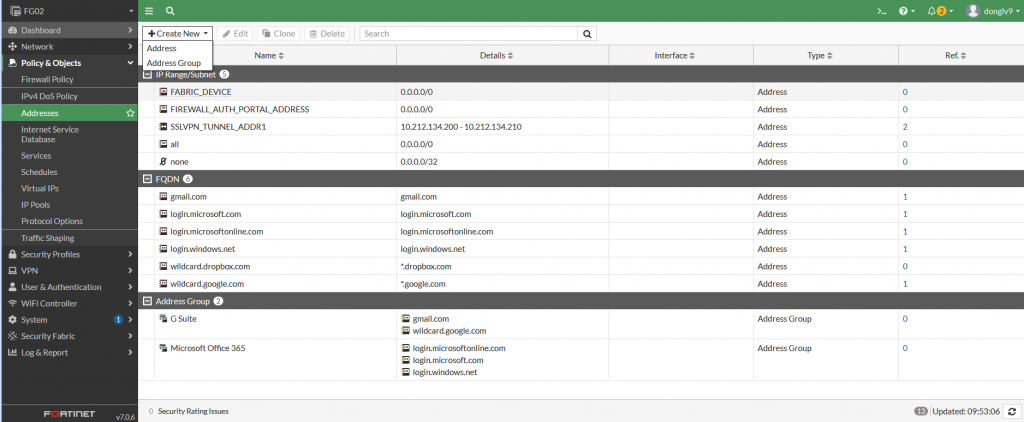The width and height of the screenshot is (1024, 422).
Task: Click the global search magnifier in the top bar
Action: click(170, 11)
